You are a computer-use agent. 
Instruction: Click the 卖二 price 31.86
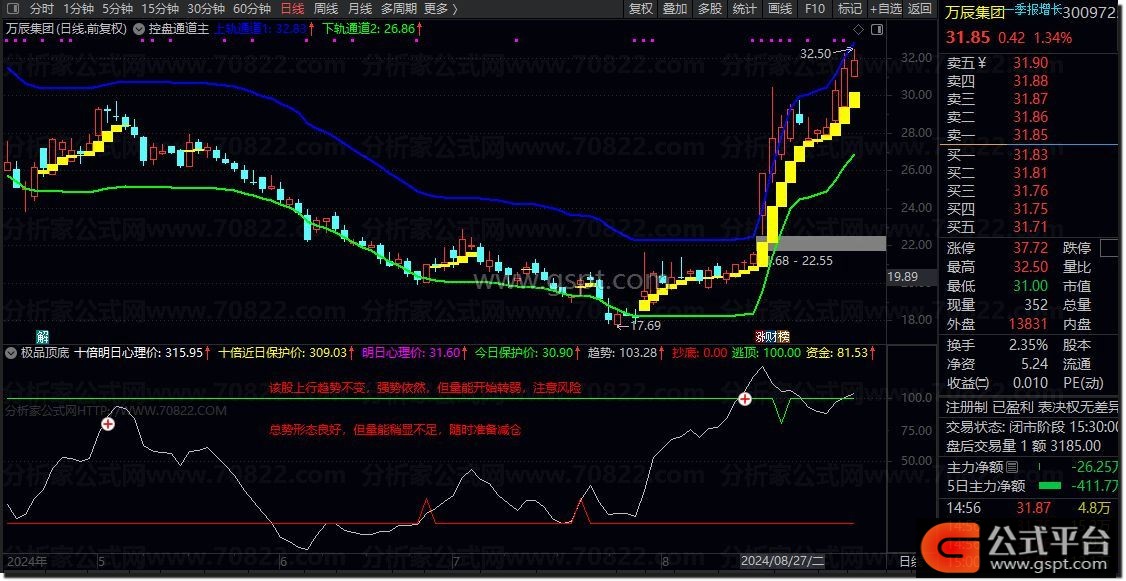[x=1030, y=117]
